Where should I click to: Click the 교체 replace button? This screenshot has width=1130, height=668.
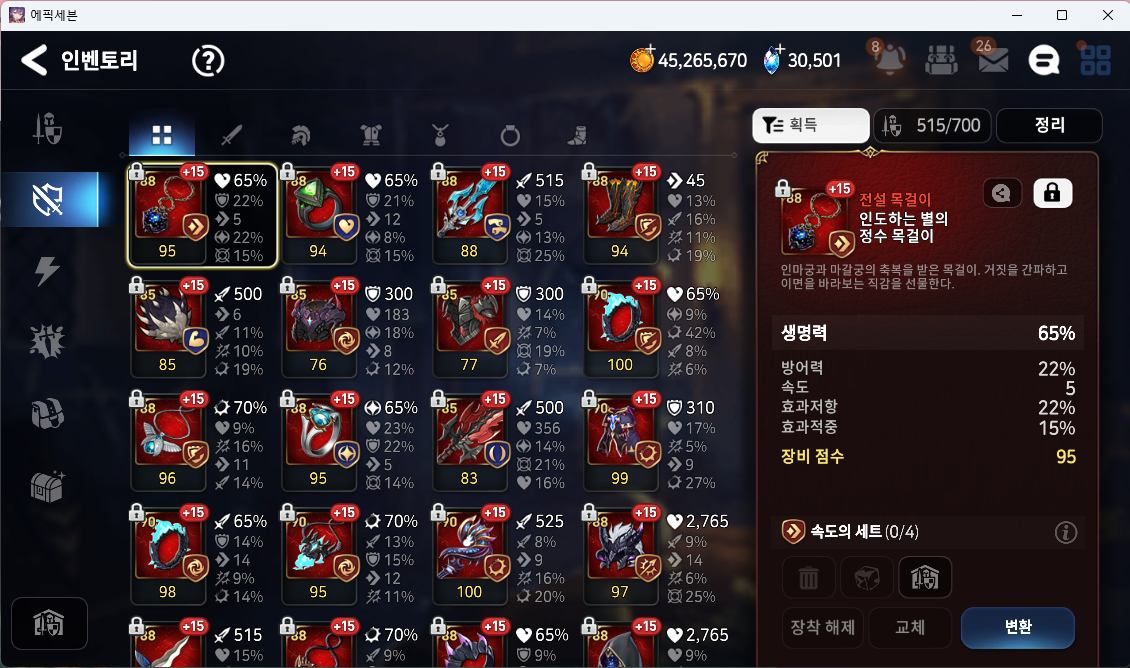pyautogui.click(x=909, y=627)
